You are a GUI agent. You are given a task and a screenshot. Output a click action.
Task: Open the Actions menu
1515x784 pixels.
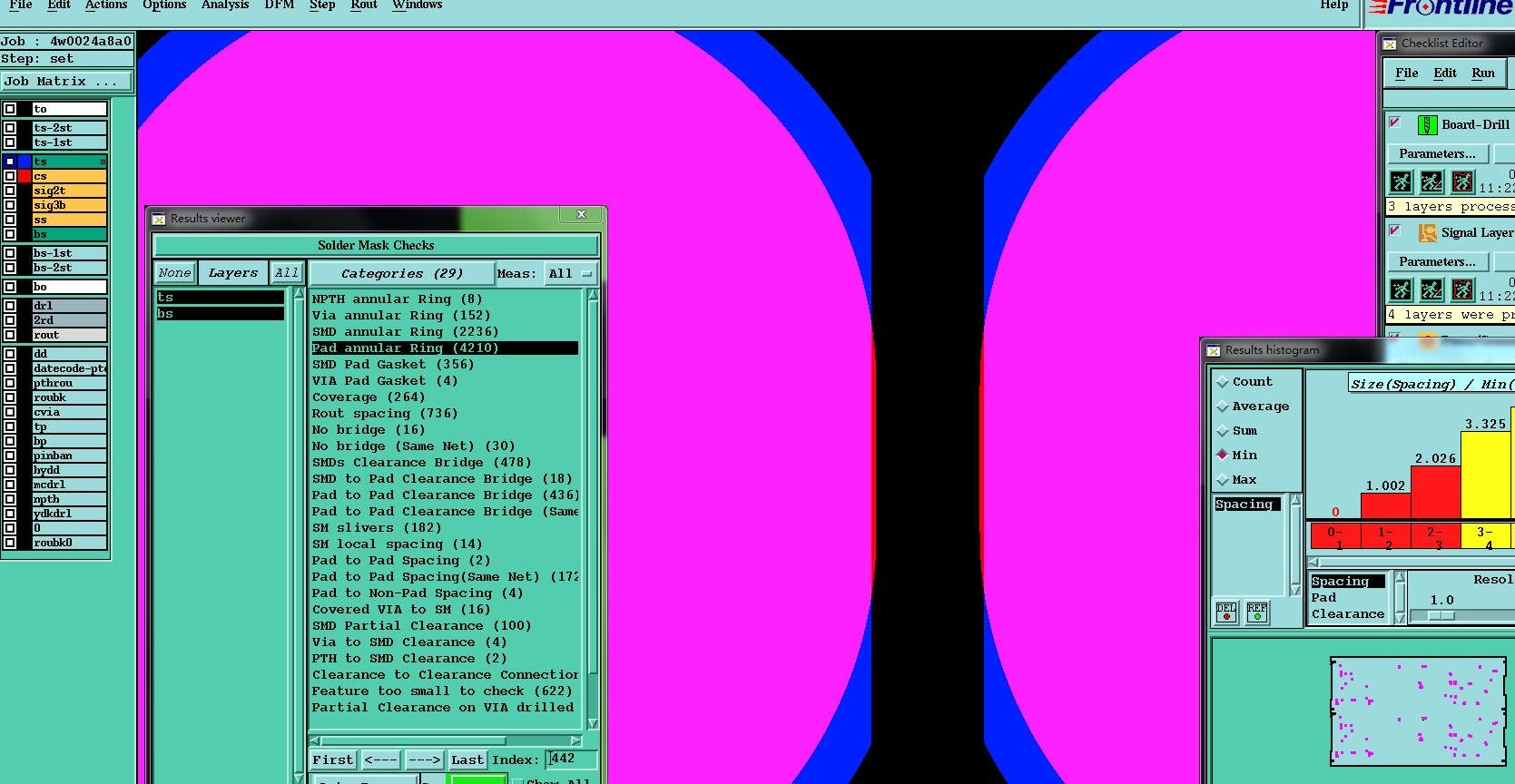coord(106,5)
